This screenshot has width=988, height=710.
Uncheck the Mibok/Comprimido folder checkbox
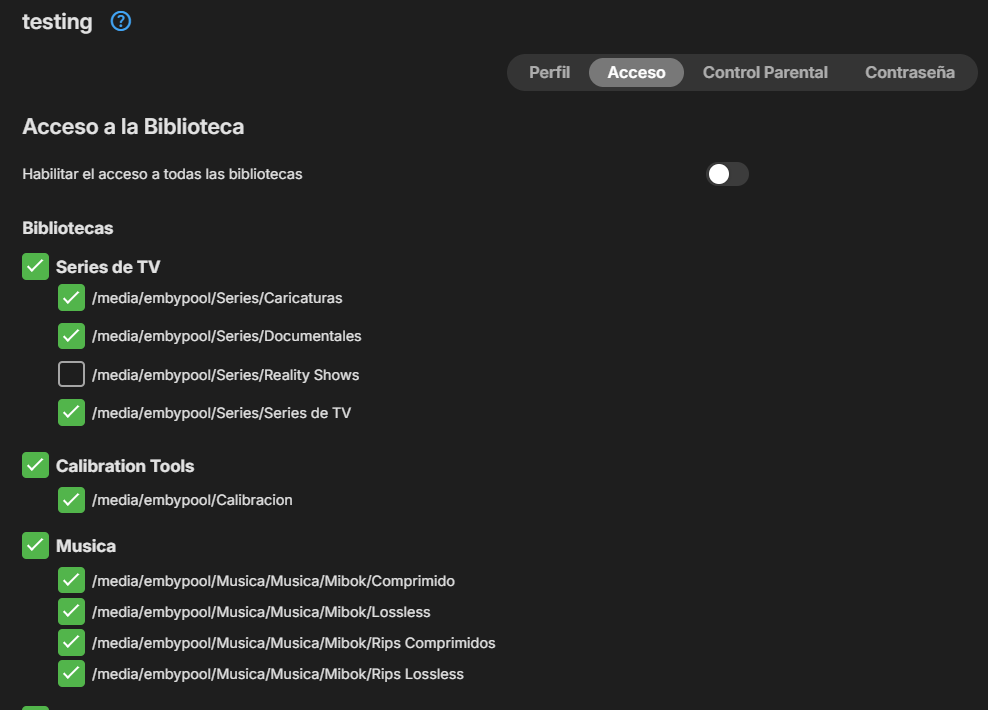coord(71,580)
